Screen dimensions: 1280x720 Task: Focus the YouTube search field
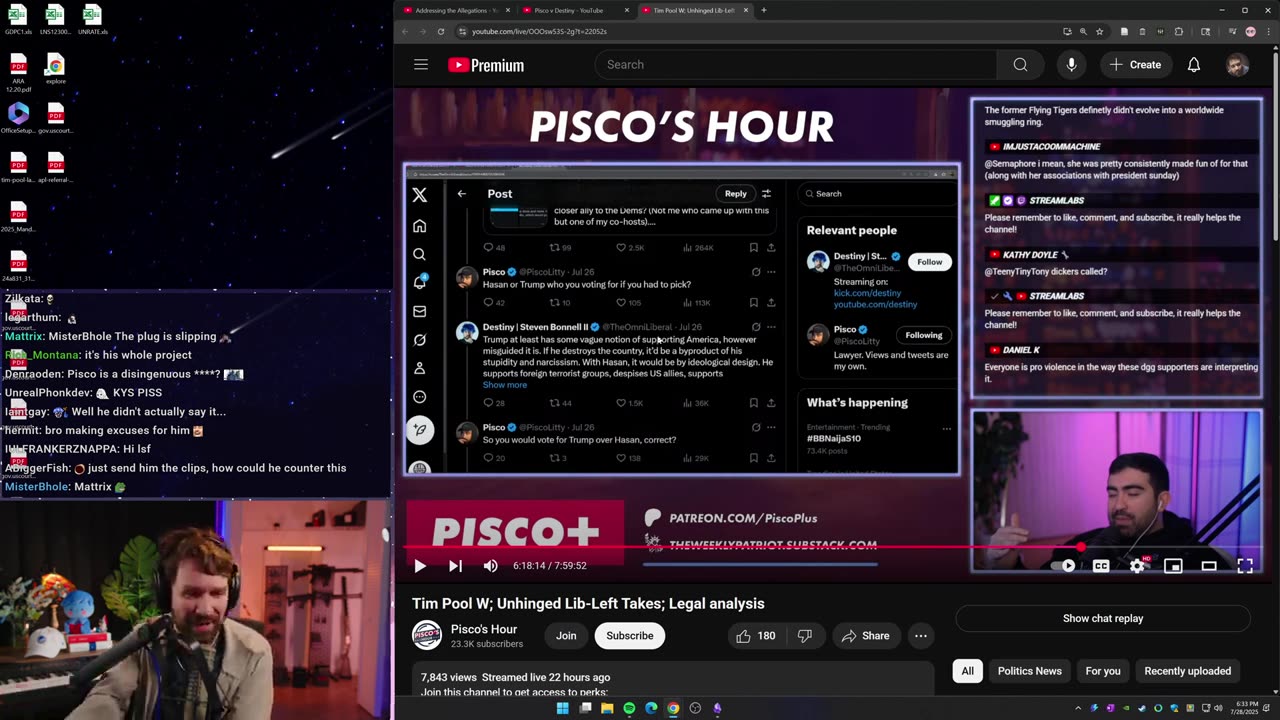(x=795, y=65)
